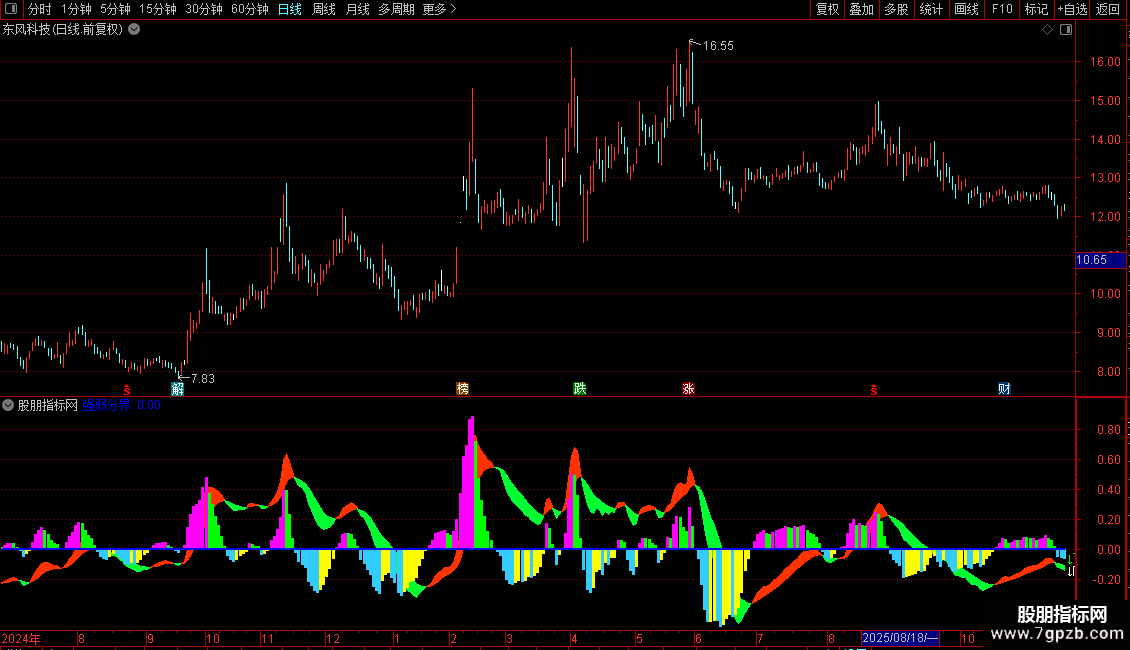This screenshot has height=650, width=1130.
Task: Expand the 更多 periods menu
Action: (x=440, y=9)
